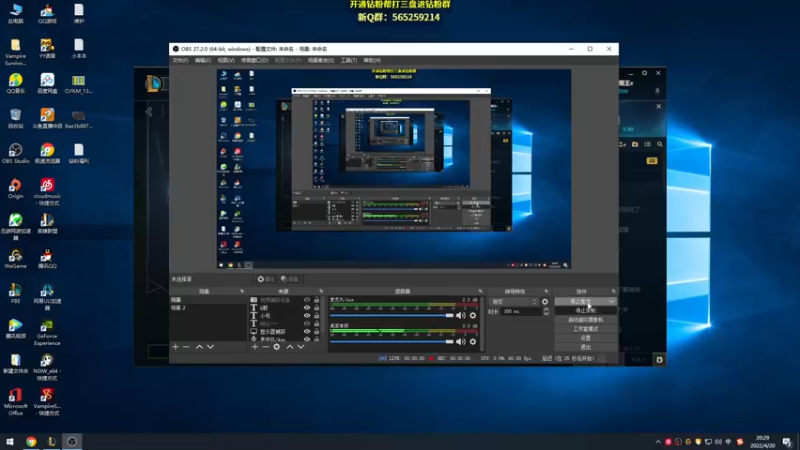Open the Origin desktop shortcut
The height and width of the screenshot is (450, 800).
tap(15, 188)
